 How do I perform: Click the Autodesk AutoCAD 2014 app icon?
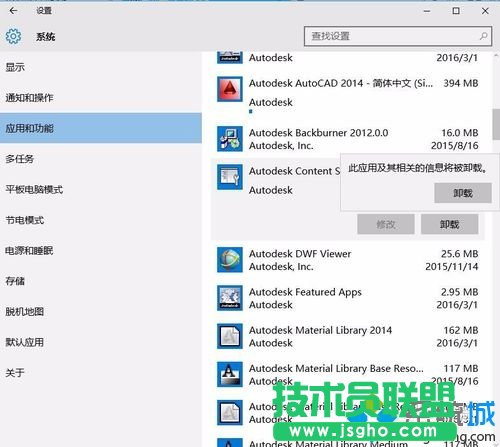pos(230,89)
